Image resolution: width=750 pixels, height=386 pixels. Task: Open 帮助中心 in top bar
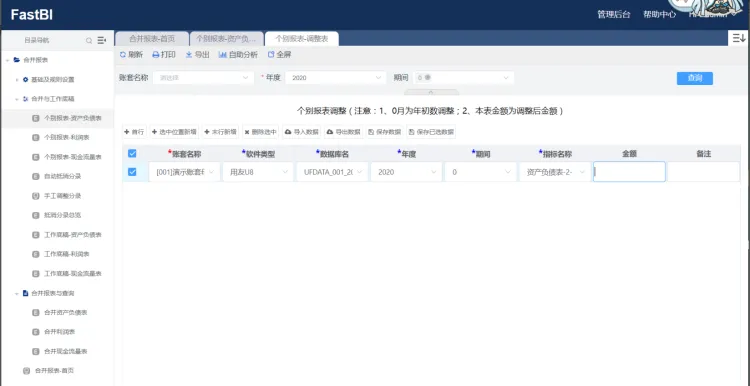(x=660, y=14)
